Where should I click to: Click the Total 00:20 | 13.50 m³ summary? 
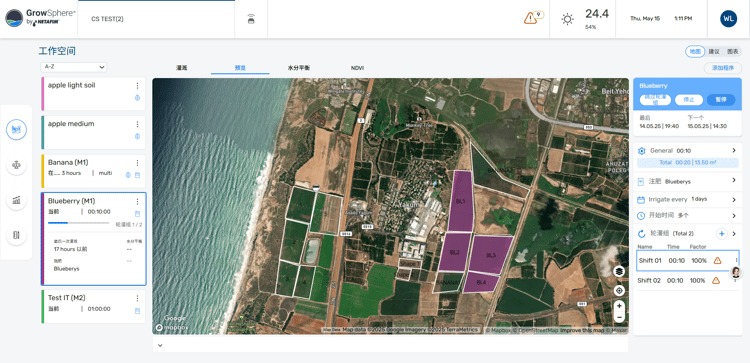(x=687, y=163)
